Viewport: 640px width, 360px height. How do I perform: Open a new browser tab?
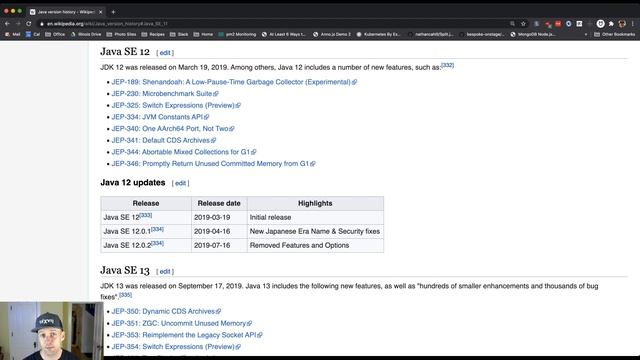[x=113, y=12]
